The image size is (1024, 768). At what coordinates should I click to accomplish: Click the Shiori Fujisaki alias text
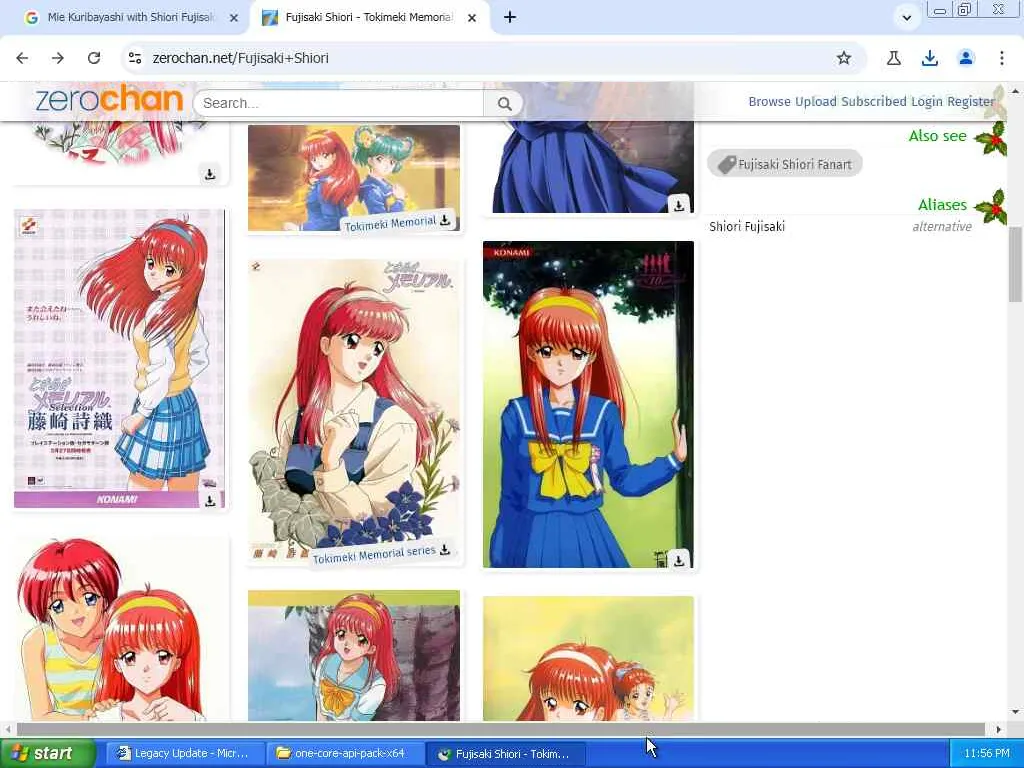point(747,227)
